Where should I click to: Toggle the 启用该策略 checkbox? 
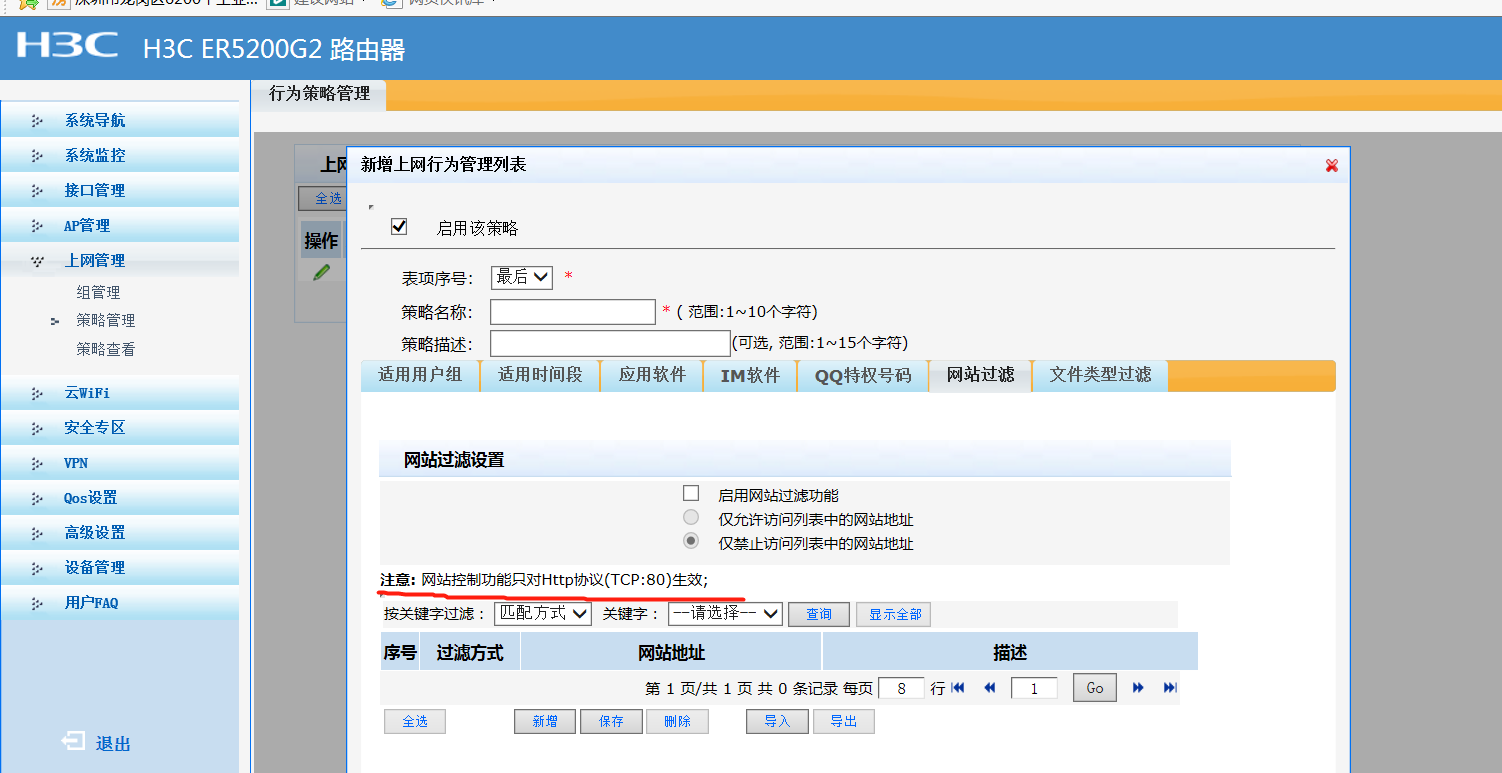(399, 226)
